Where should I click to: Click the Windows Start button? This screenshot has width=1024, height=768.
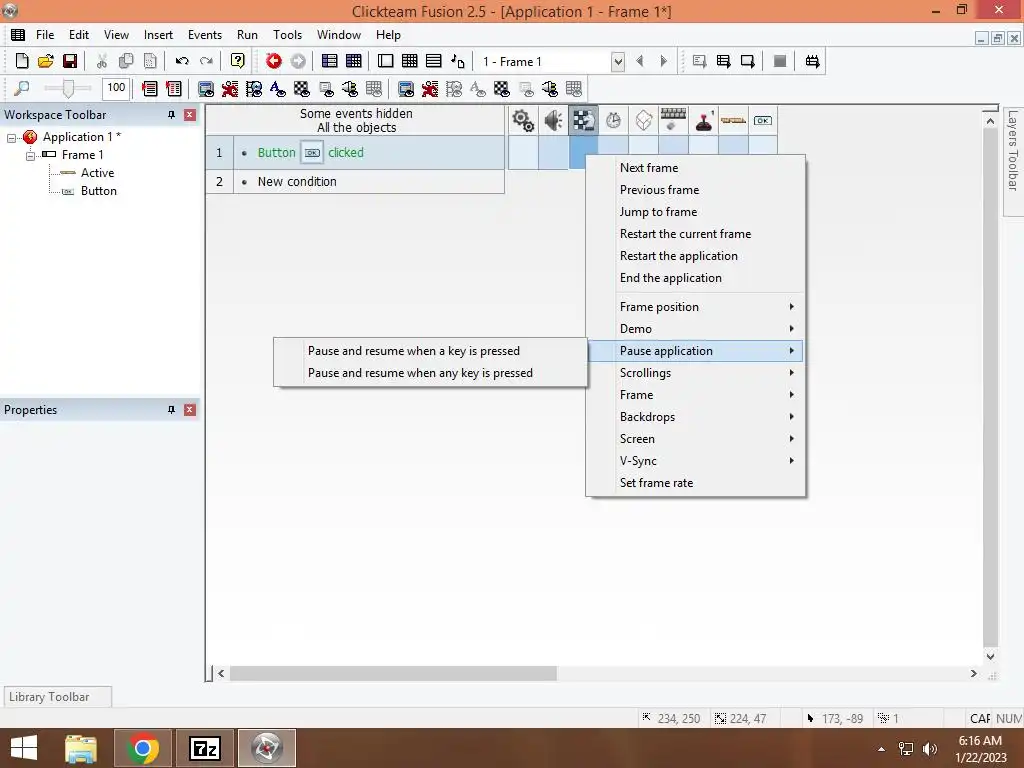[x=24, y=748]
